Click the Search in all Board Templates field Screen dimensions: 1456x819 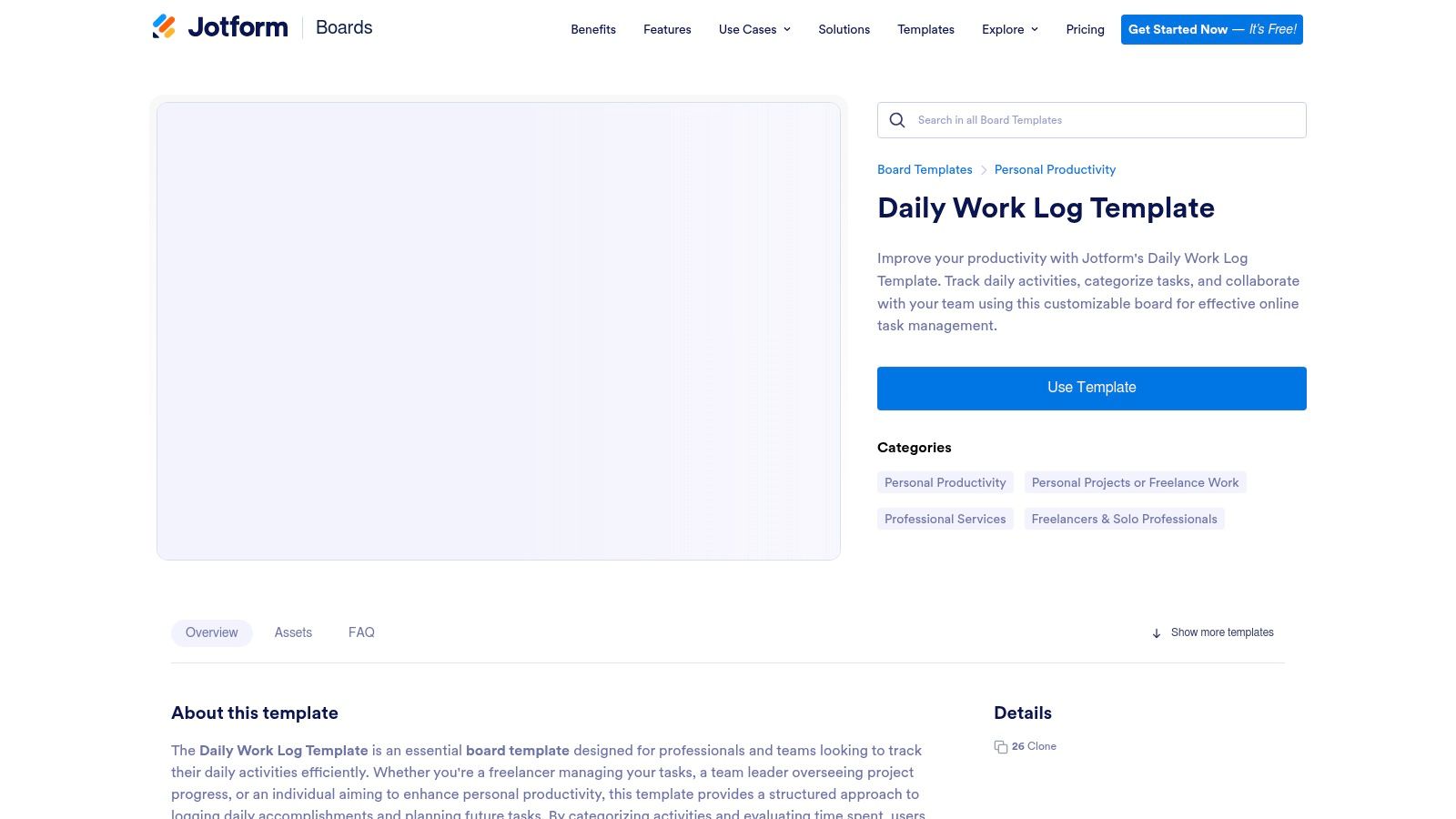pyautogui.click(x=1091, y=119)
